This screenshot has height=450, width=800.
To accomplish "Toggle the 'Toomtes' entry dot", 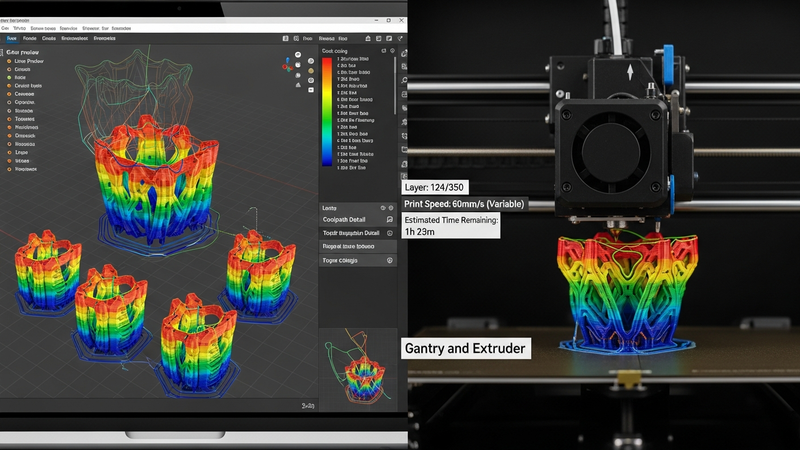I will point(9,119).
